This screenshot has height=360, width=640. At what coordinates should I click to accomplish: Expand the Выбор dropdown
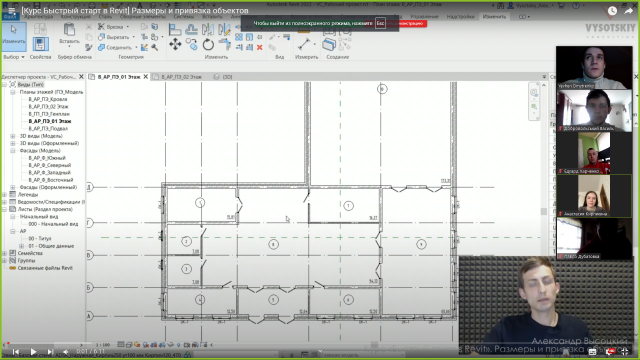click(14, 57)
